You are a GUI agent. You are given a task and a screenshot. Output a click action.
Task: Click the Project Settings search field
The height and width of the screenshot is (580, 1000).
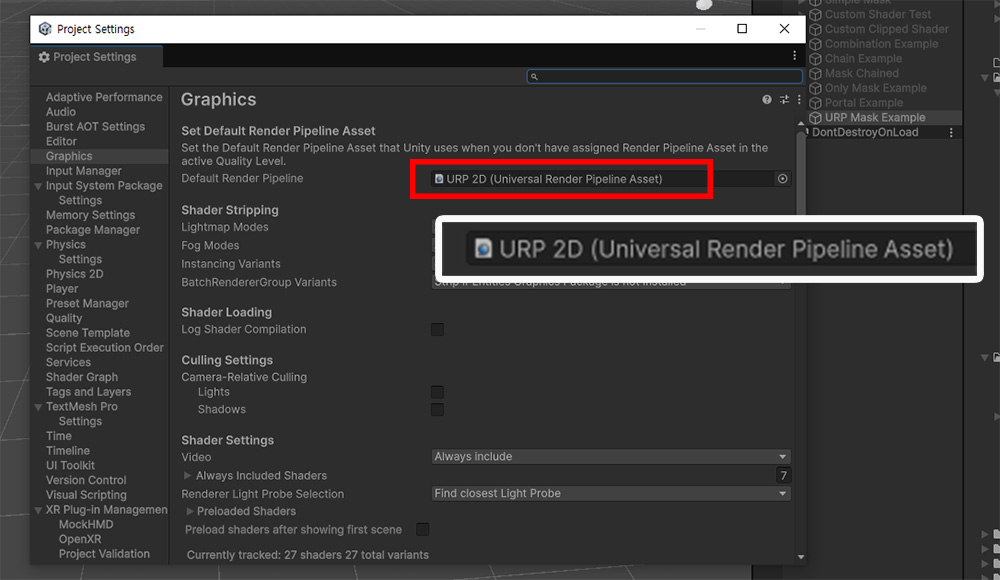point(665,77)
